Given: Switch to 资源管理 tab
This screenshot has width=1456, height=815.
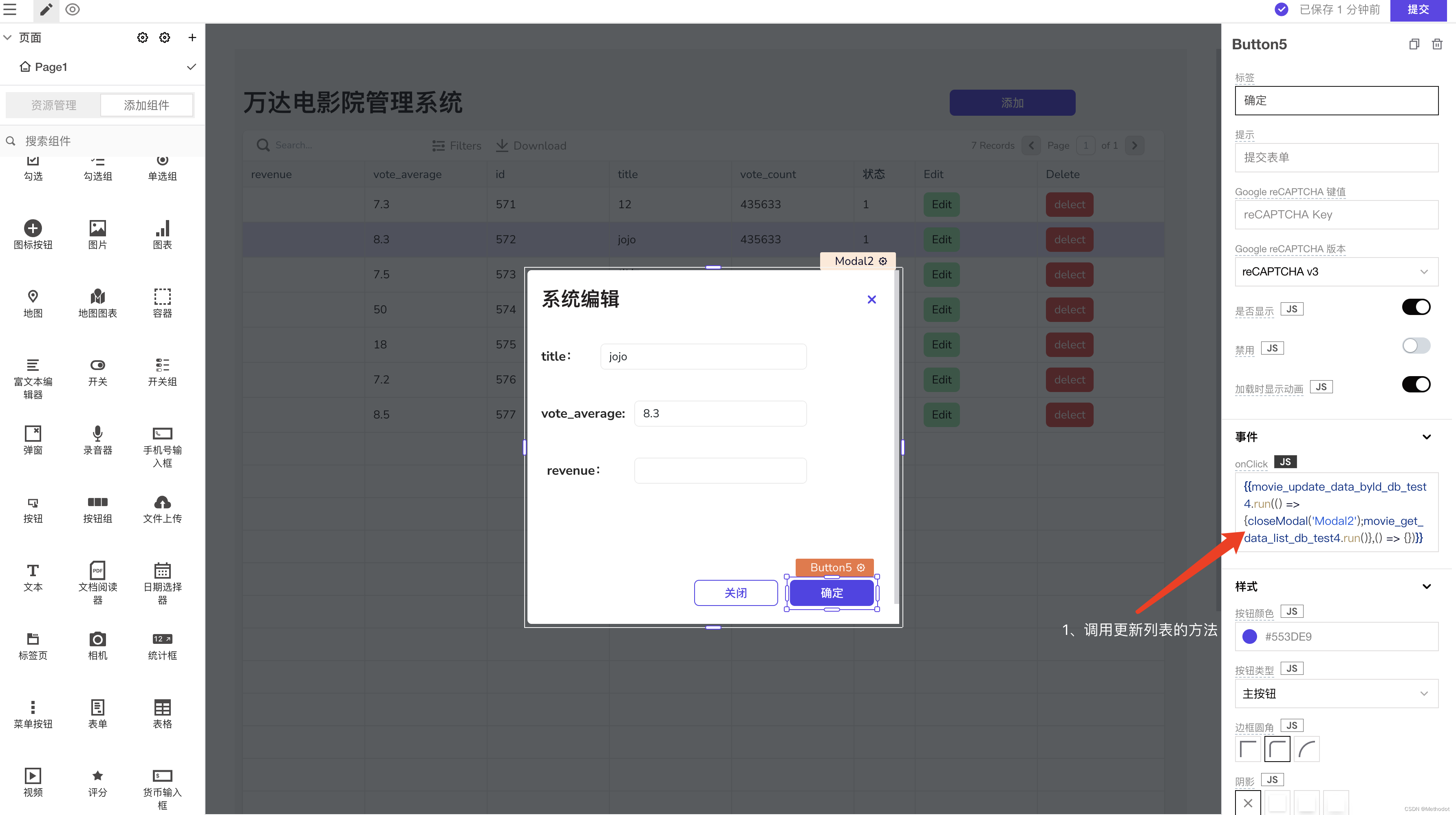Looking at the screenshot, I should tap(54, 105).
